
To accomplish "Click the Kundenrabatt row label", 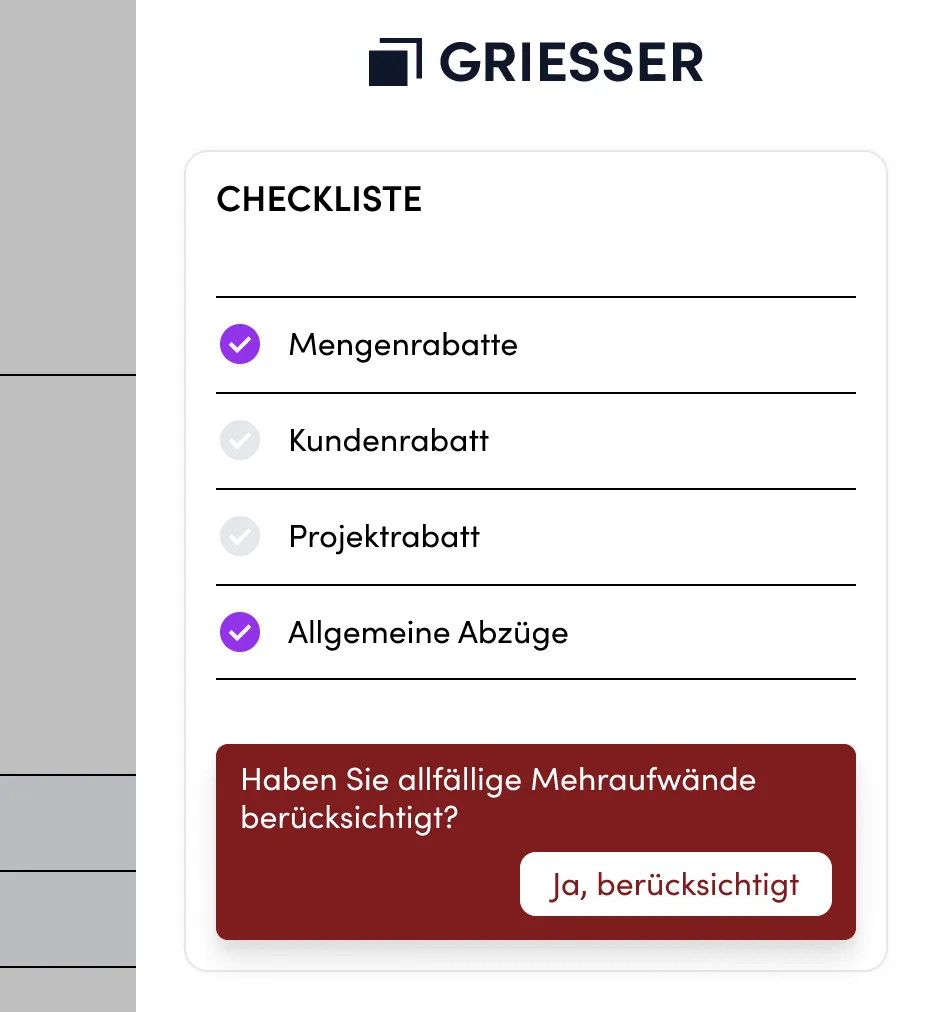I will (x=388, y=440).
